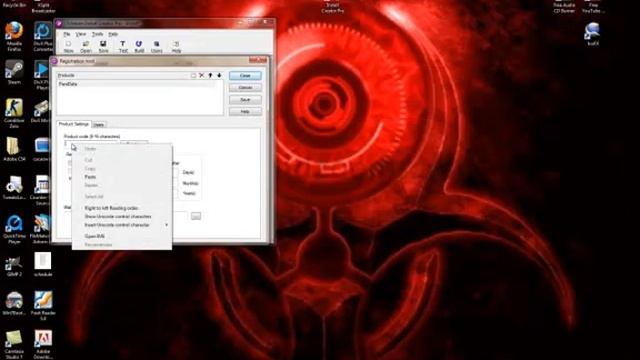Open the File menu
The height and width of the screenshot is (360, 640).
click(x=67, y=34)
